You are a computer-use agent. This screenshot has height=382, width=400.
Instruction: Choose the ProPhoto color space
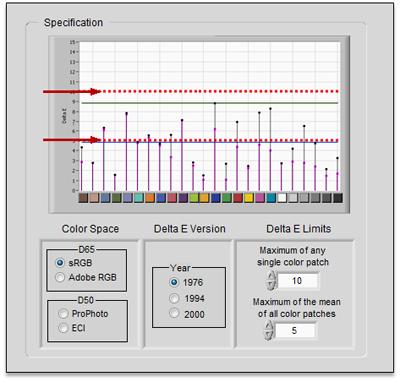click(x=63, y=314)
